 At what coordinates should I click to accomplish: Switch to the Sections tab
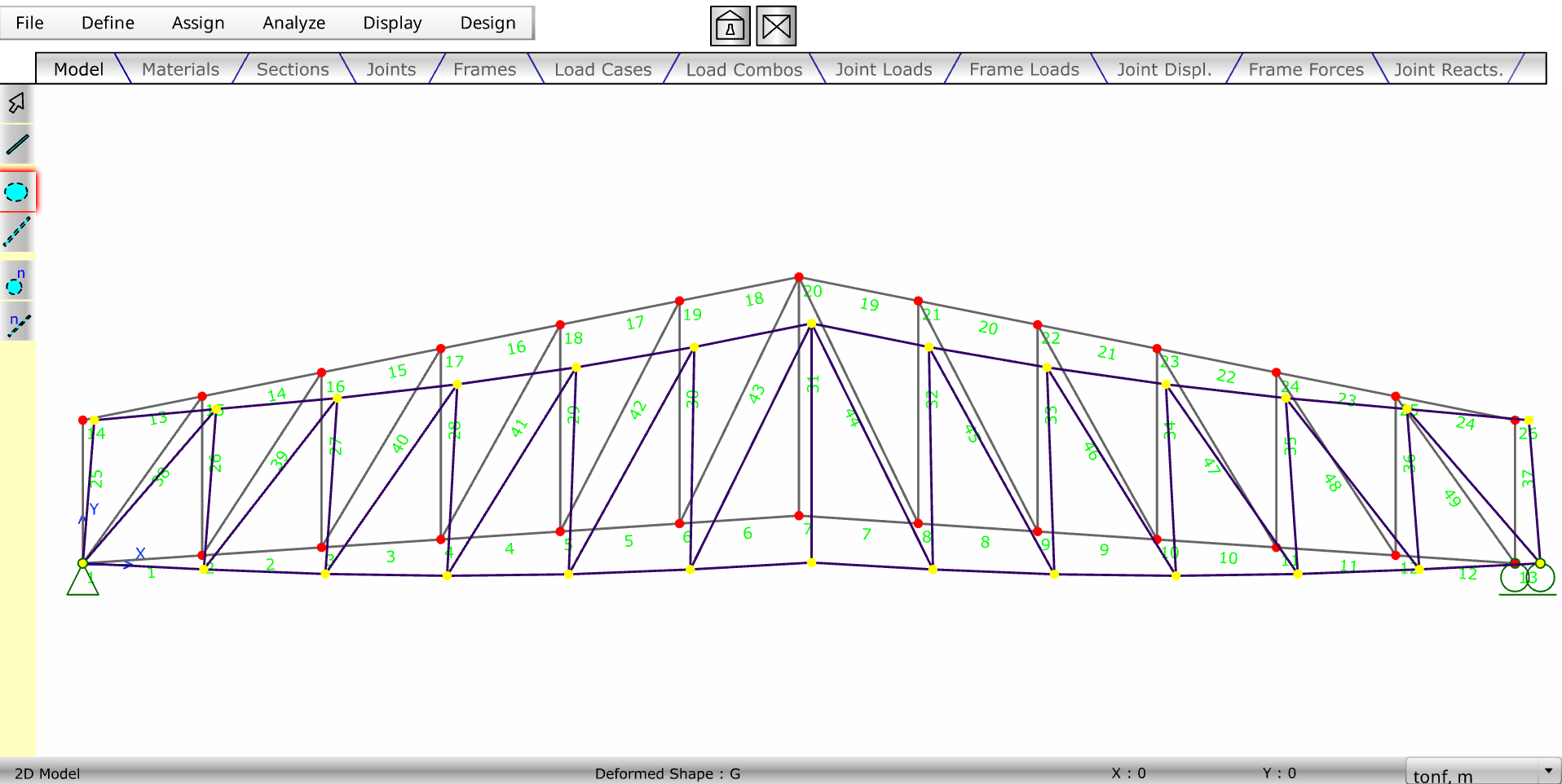point(292,69)
